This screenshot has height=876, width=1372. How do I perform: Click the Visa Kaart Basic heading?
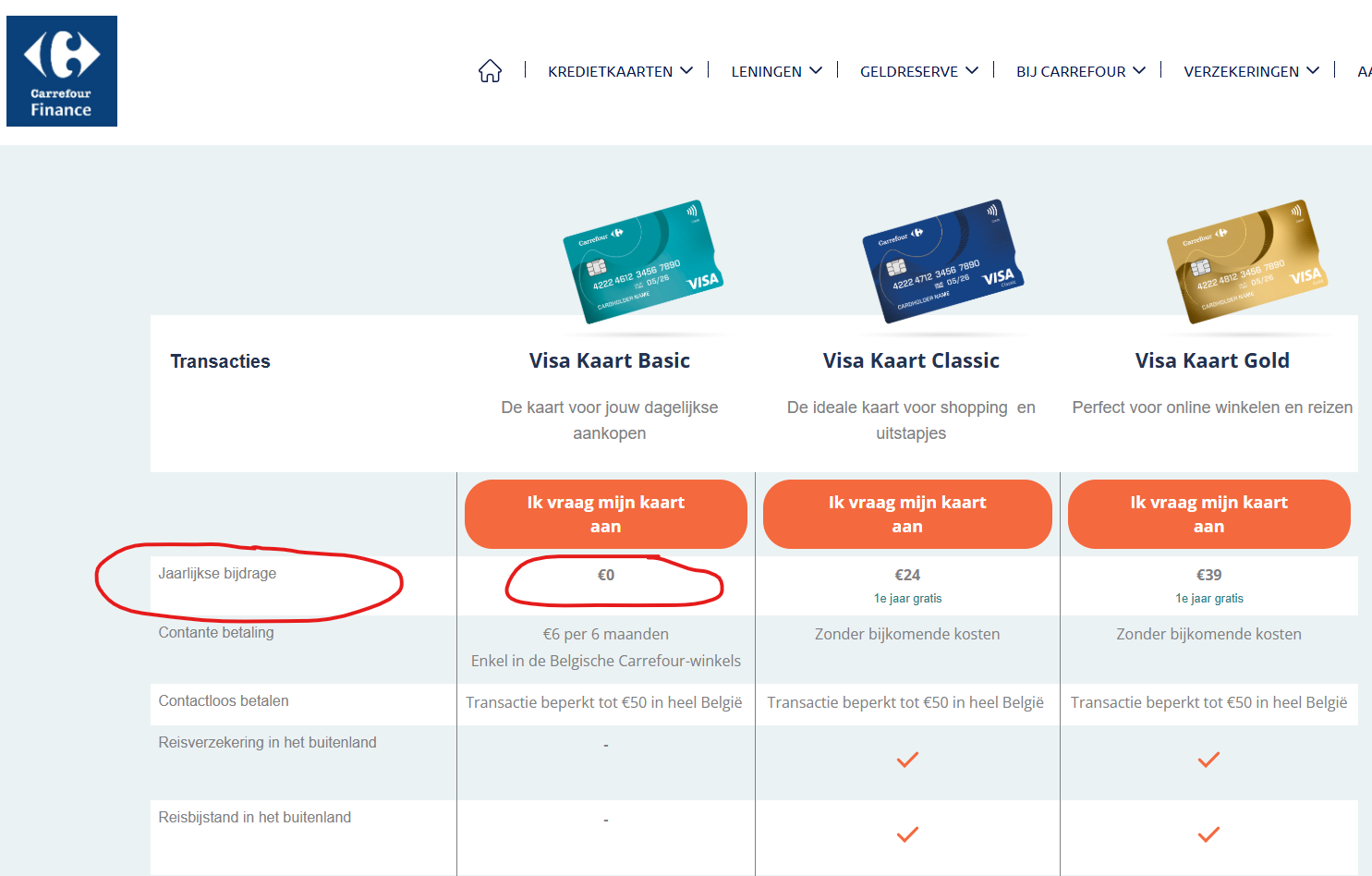click(610, 360)
